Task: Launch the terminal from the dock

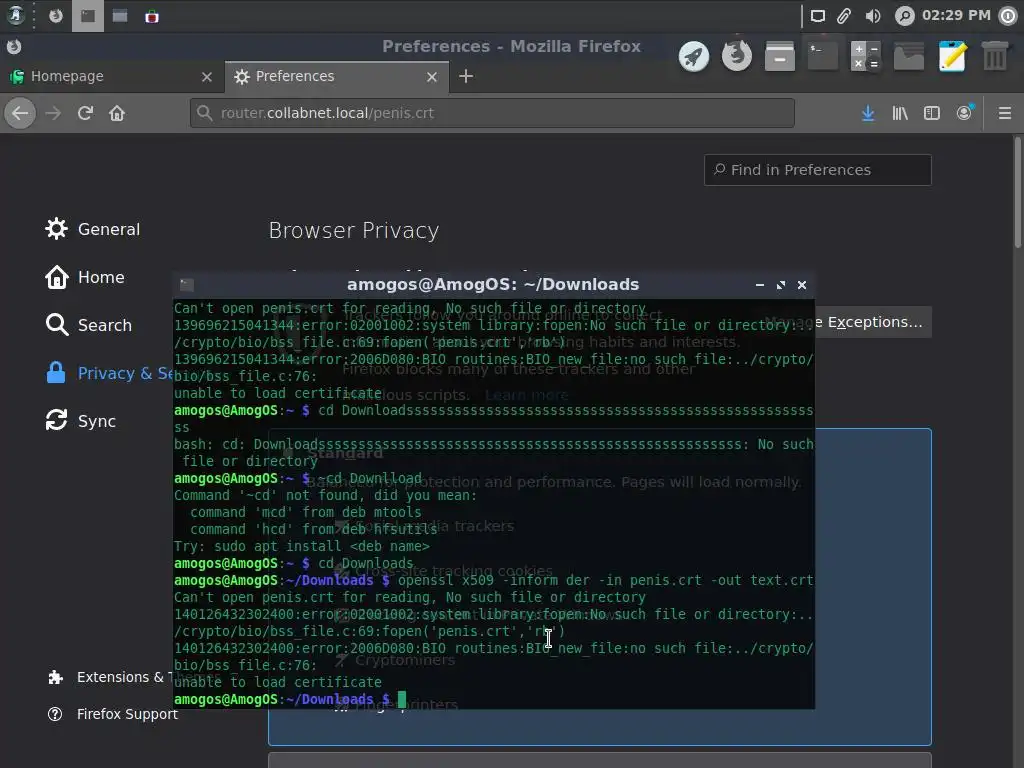Action: click(x=823, y=56)
